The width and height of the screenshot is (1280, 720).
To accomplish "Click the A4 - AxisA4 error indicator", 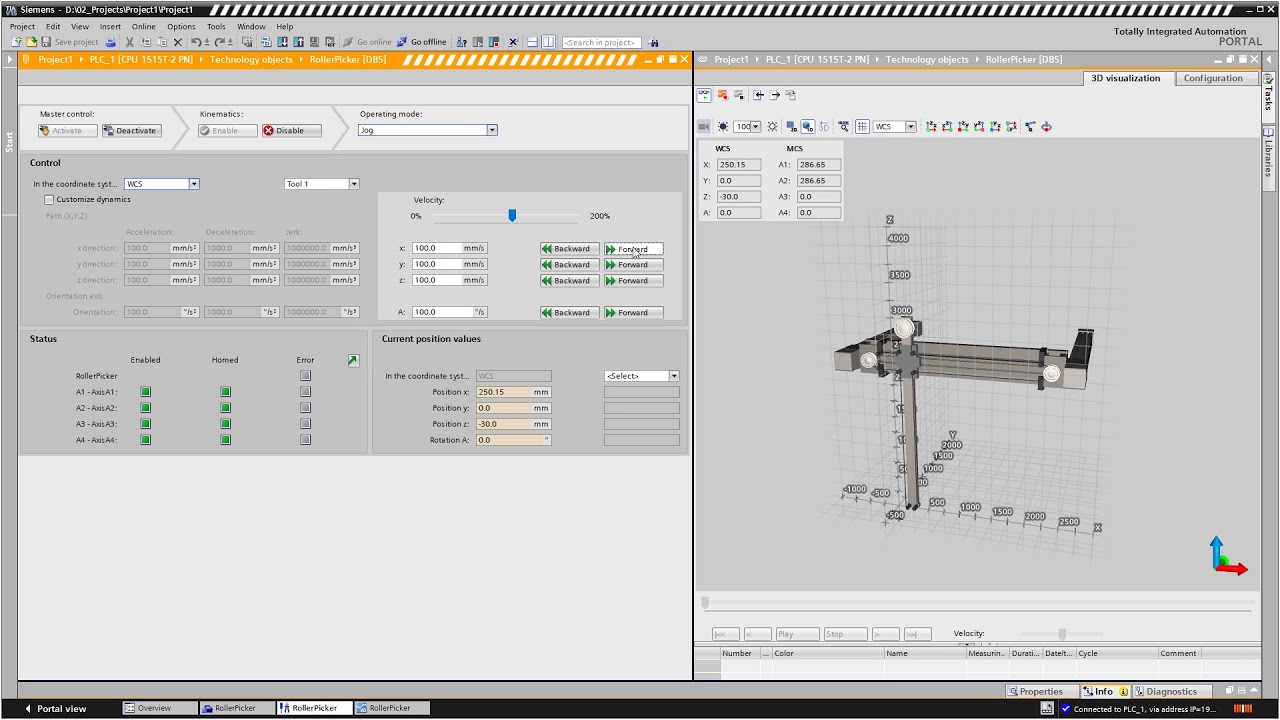I will (x=305, y=440).
